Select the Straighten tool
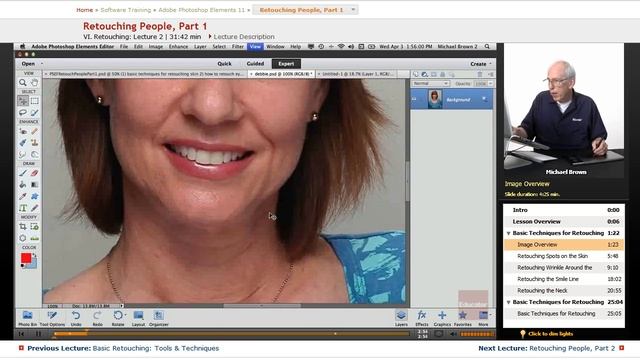 [x=35, y=238]
